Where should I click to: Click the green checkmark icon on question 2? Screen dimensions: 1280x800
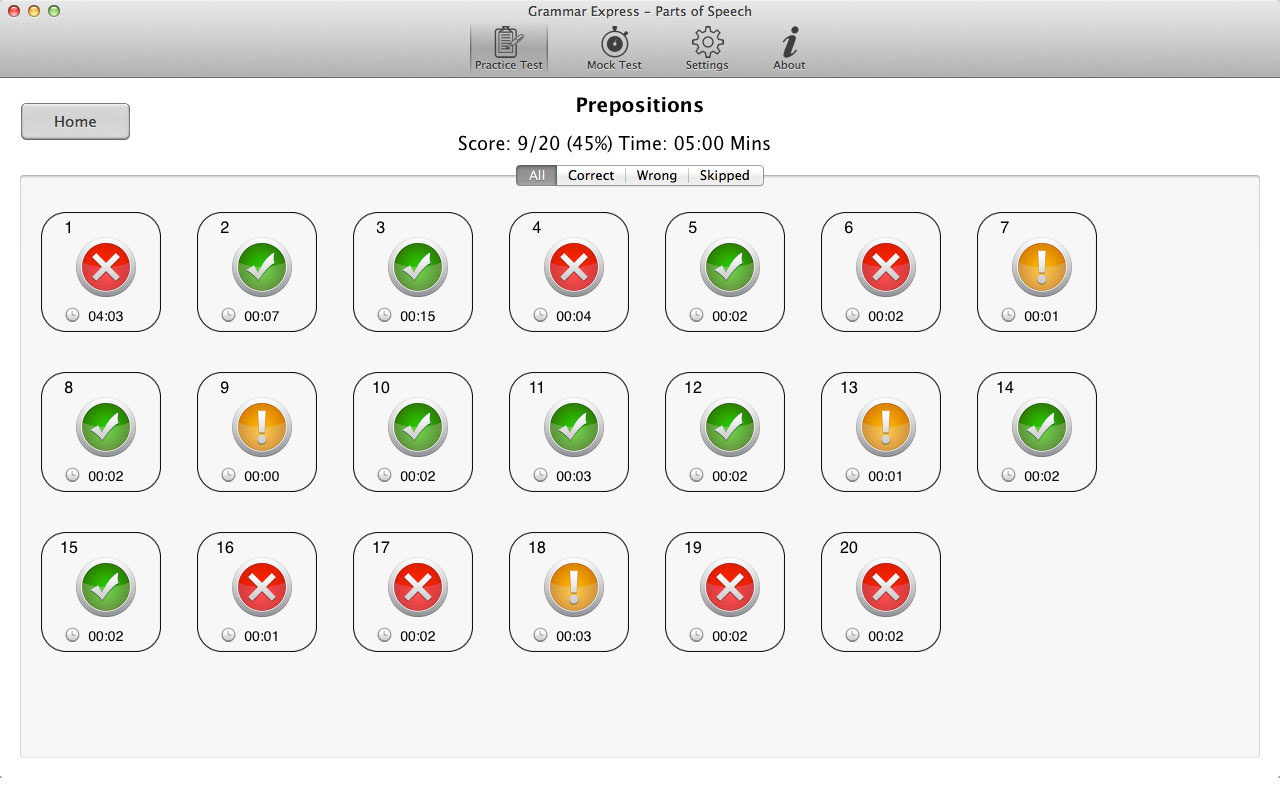click(x=261, y=268)
